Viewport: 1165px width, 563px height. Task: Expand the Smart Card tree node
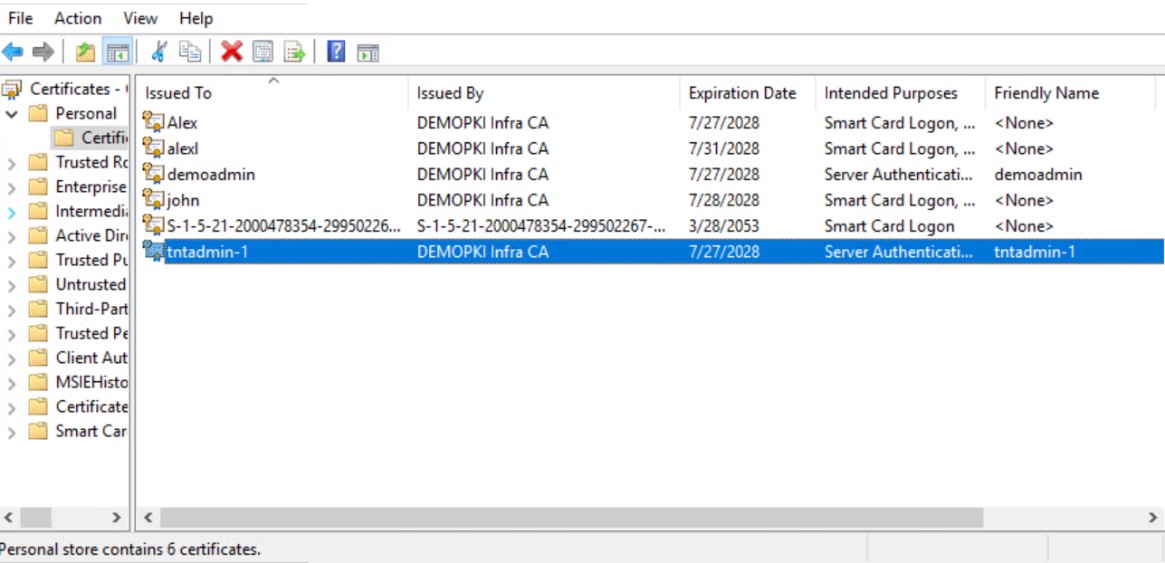(x=11, y=432)
